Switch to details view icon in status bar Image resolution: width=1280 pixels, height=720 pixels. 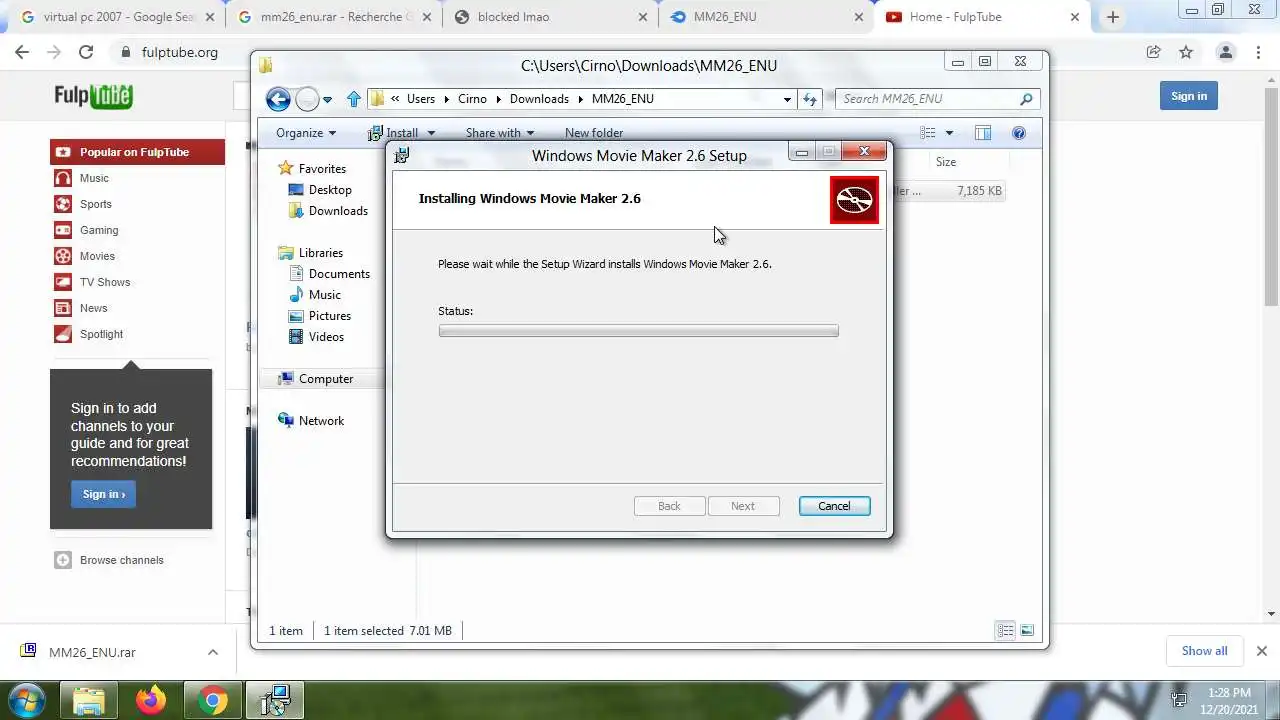click(x=1005, y=630)
